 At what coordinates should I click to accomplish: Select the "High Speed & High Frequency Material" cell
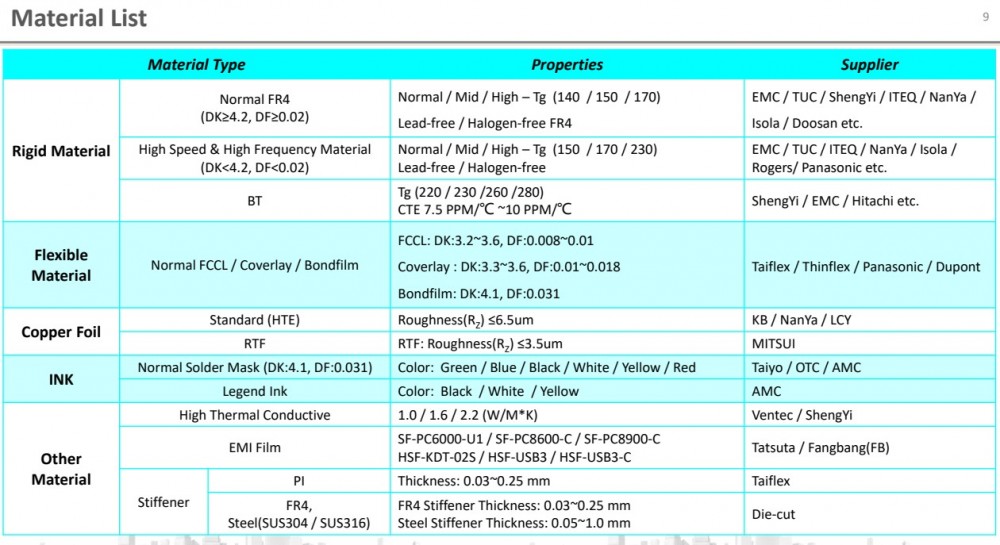click(254, 158)
